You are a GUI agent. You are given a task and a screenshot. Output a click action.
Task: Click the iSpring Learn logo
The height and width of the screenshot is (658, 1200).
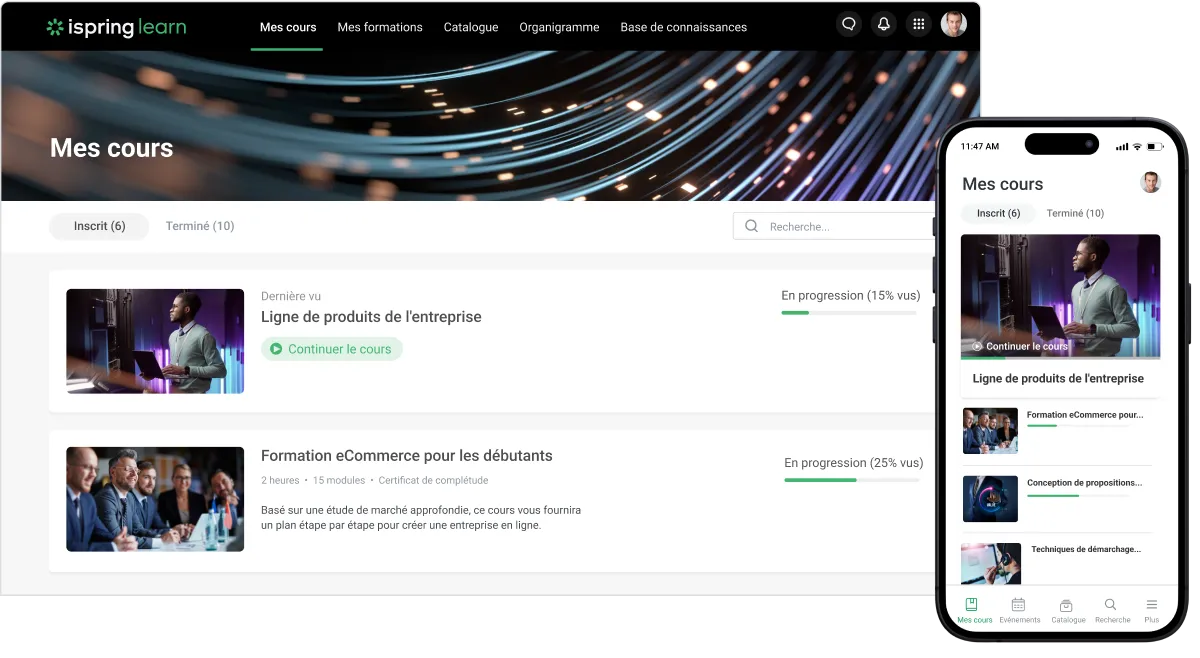coord(115,27)
